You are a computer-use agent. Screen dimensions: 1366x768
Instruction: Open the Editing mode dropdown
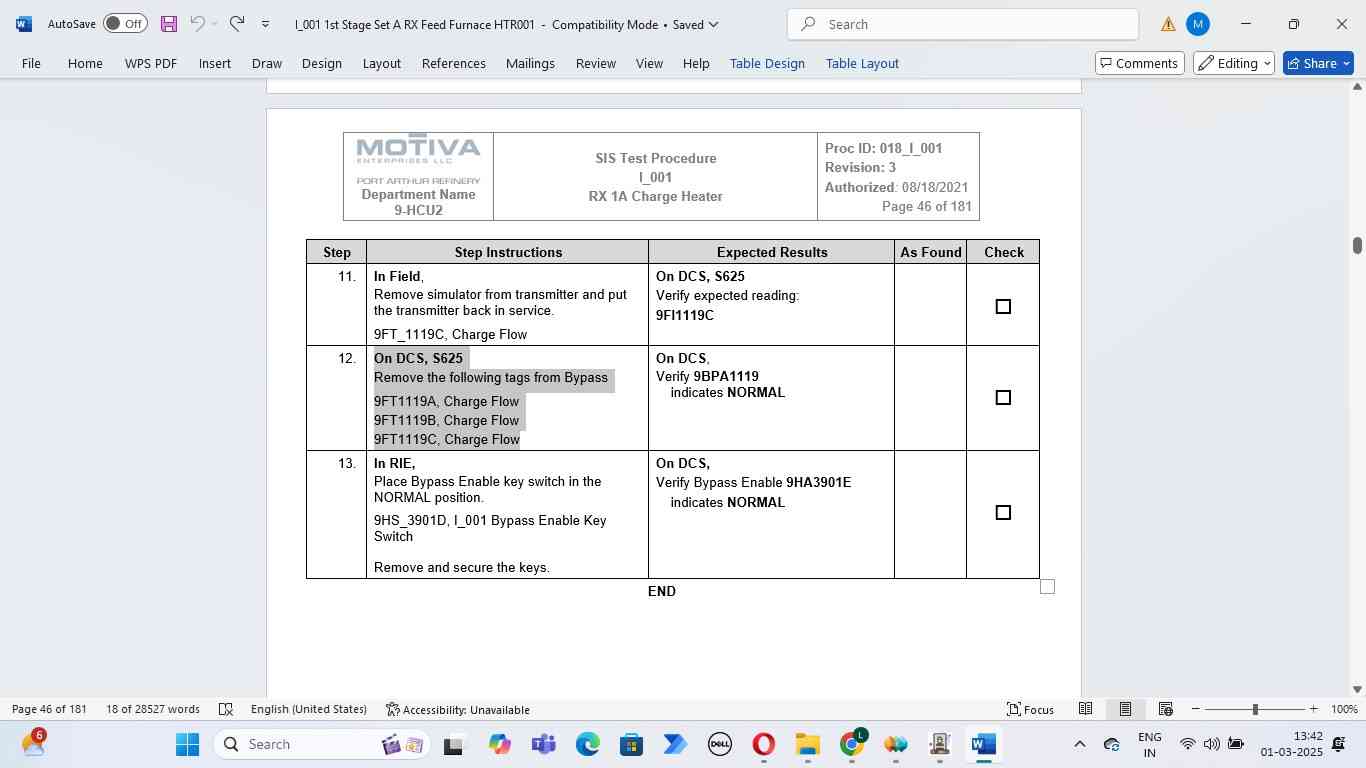(1234, 63)
